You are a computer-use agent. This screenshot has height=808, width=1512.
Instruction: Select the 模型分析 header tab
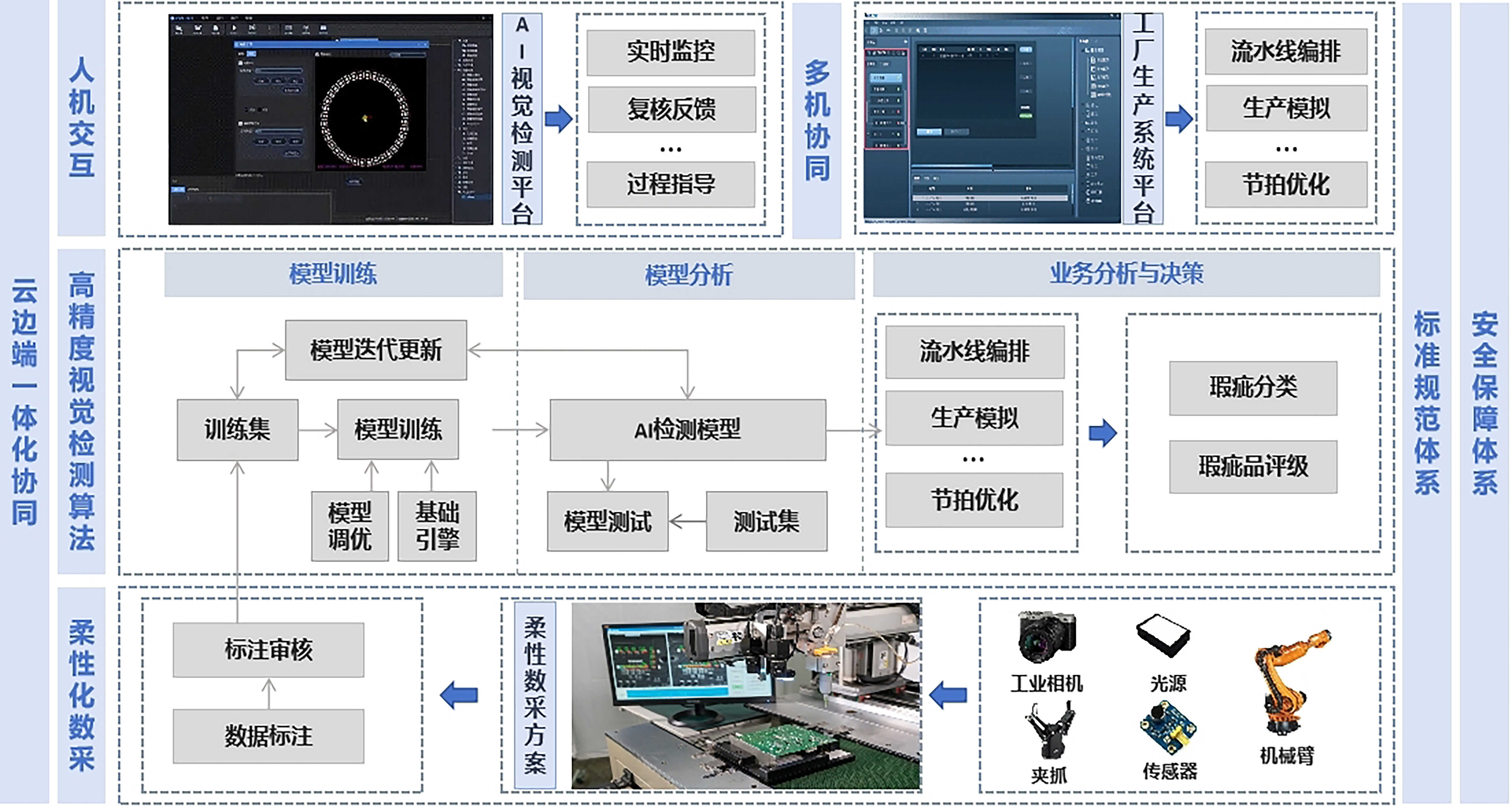click(688, 275)
